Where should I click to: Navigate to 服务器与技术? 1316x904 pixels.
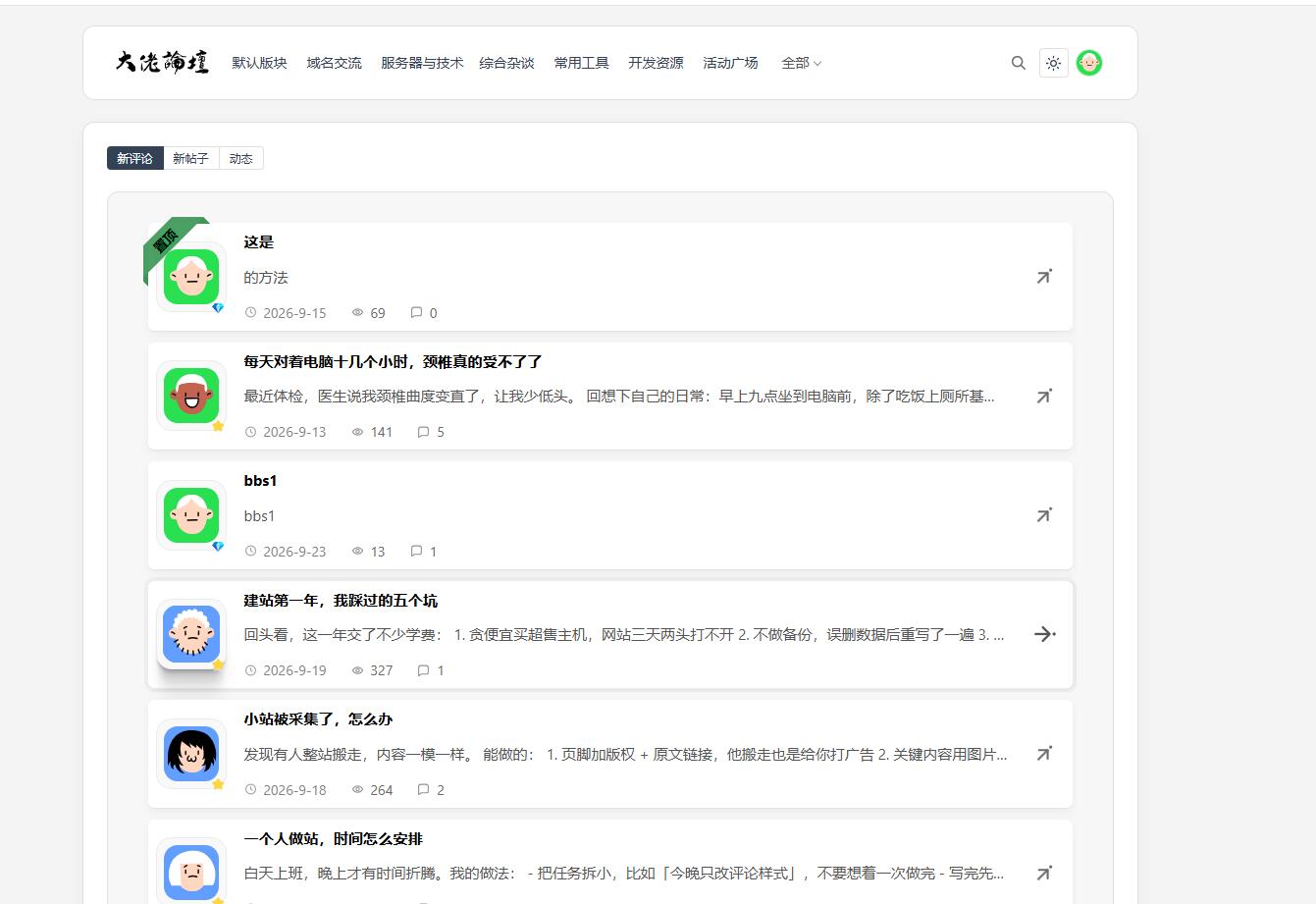pyautogui.click(x=422, y=63)
